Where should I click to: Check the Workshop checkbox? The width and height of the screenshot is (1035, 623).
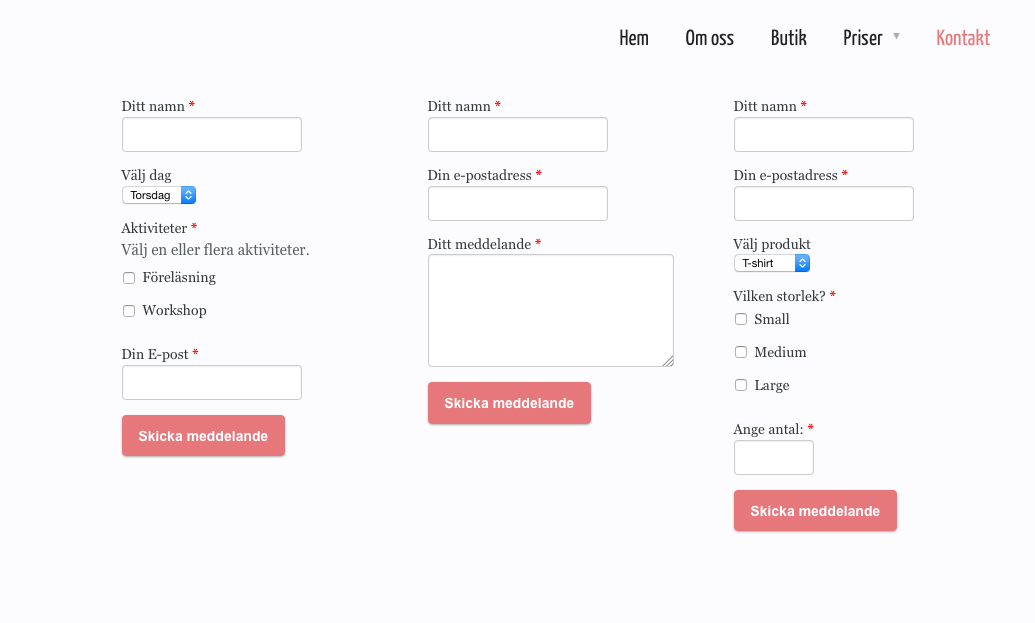129,311
